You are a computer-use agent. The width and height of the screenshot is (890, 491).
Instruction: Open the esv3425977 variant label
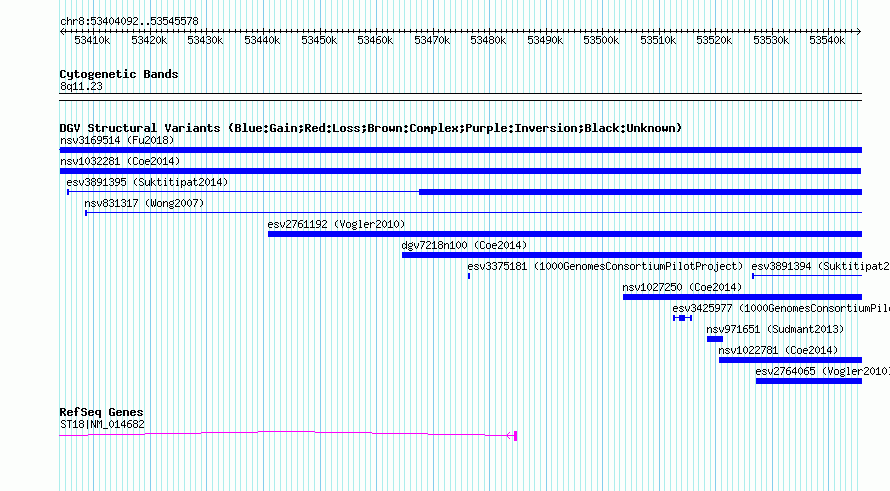point(781,308)
